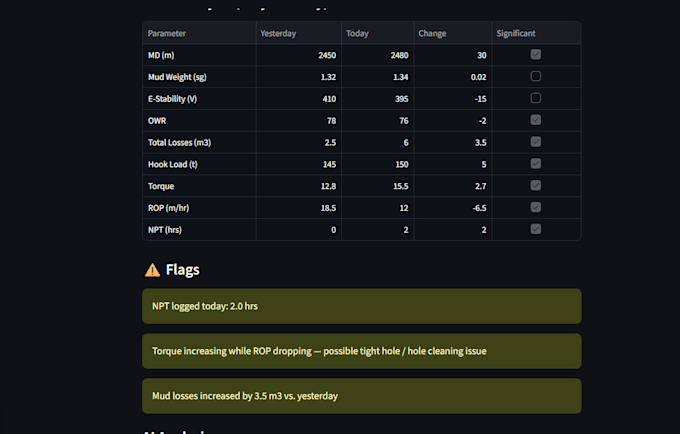
Task: Select the 'OWR' parameter cell
Action: click(199, 121)
